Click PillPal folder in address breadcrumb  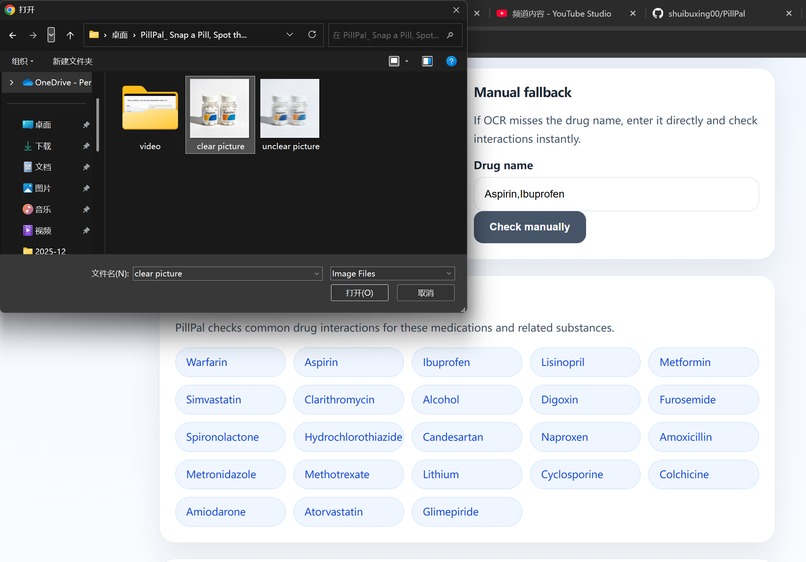[x=193, y=35]
